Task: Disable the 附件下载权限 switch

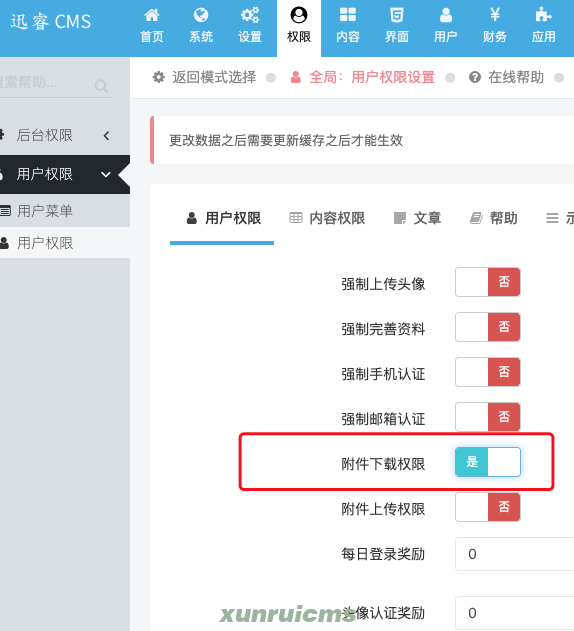Action: coord(487,462)
